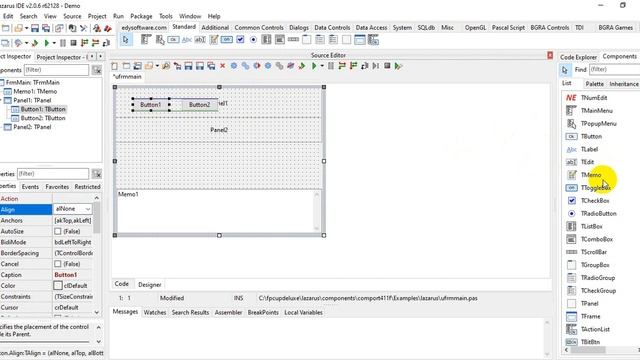Click Button2 on the form designer
The image size is (640, 360).
click(x=199, y=105)
